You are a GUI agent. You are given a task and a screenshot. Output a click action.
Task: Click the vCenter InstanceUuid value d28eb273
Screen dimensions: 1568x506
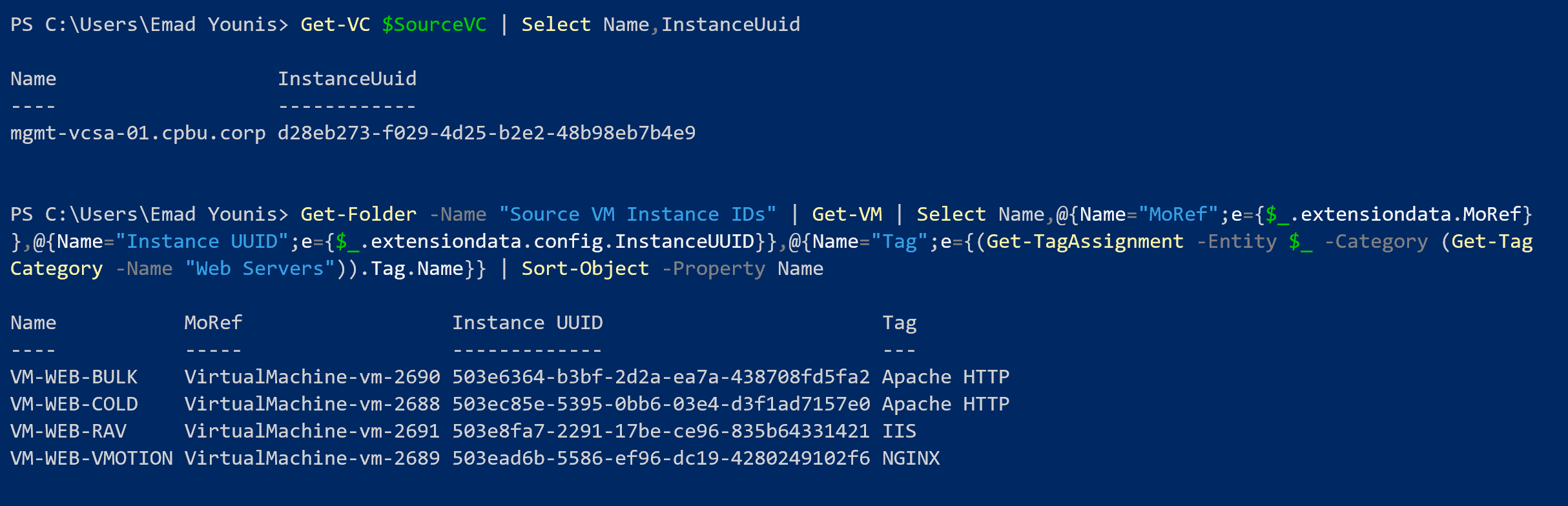coord(486,133)
